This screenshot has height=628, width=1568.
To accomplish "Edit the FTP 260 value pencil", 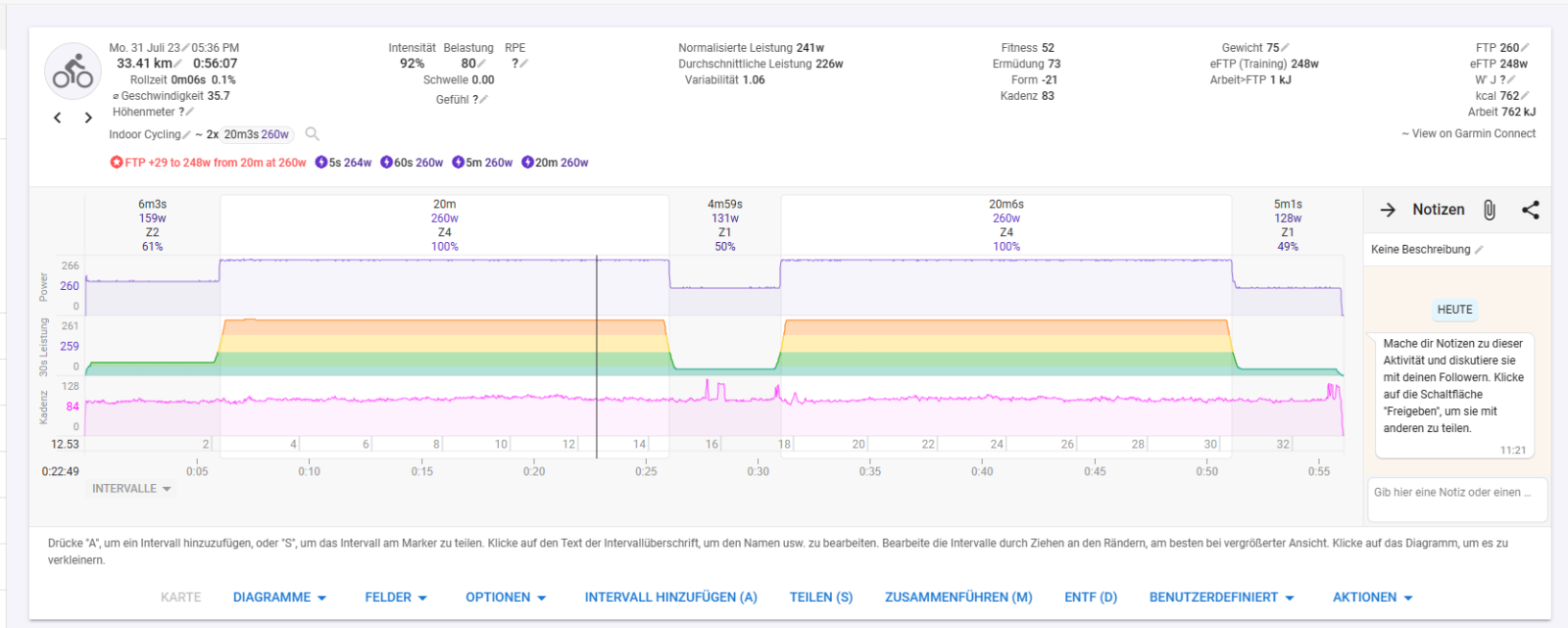I will 1525,48.
